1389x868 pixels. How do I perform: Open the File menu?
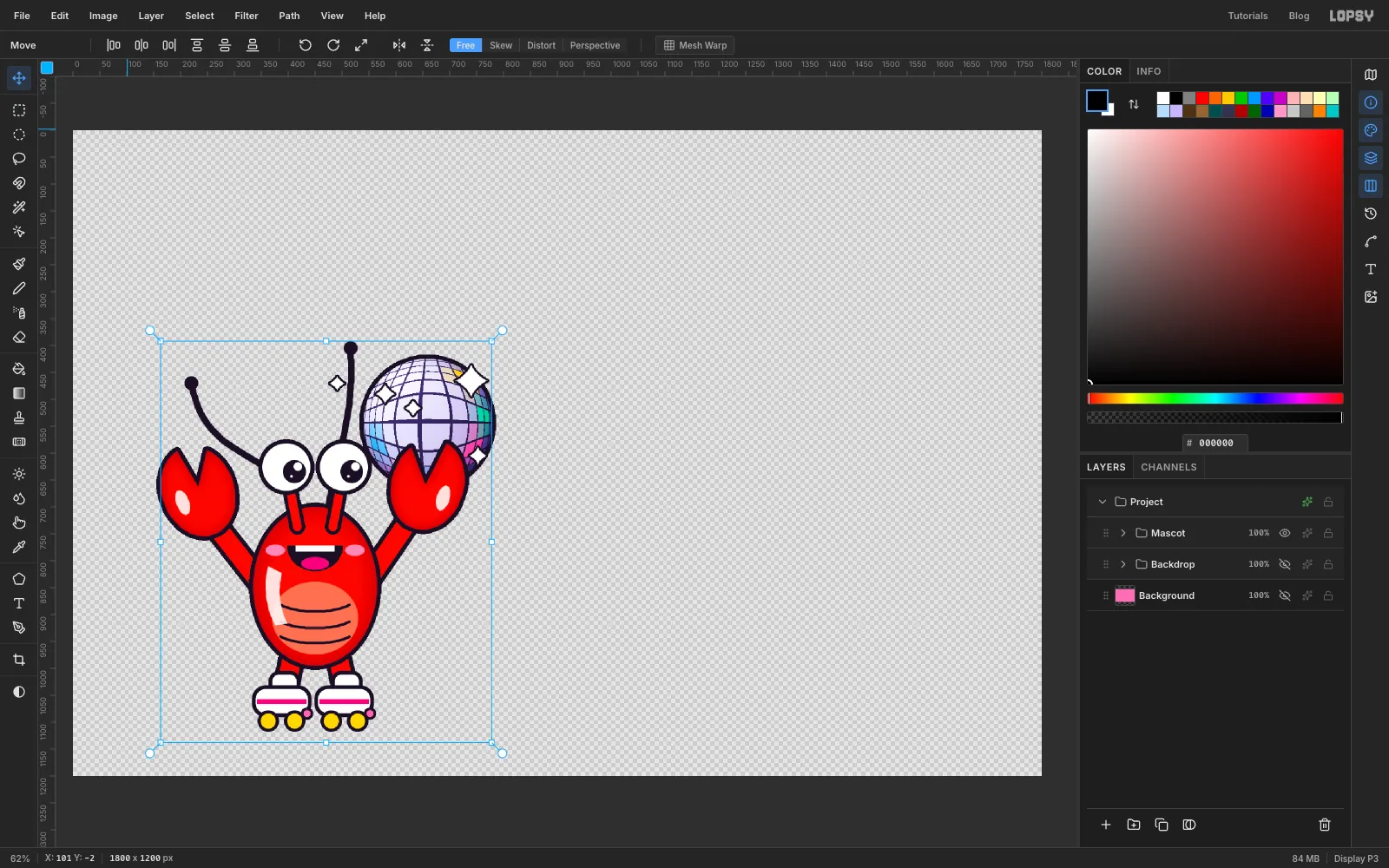[x=22, y=16]
